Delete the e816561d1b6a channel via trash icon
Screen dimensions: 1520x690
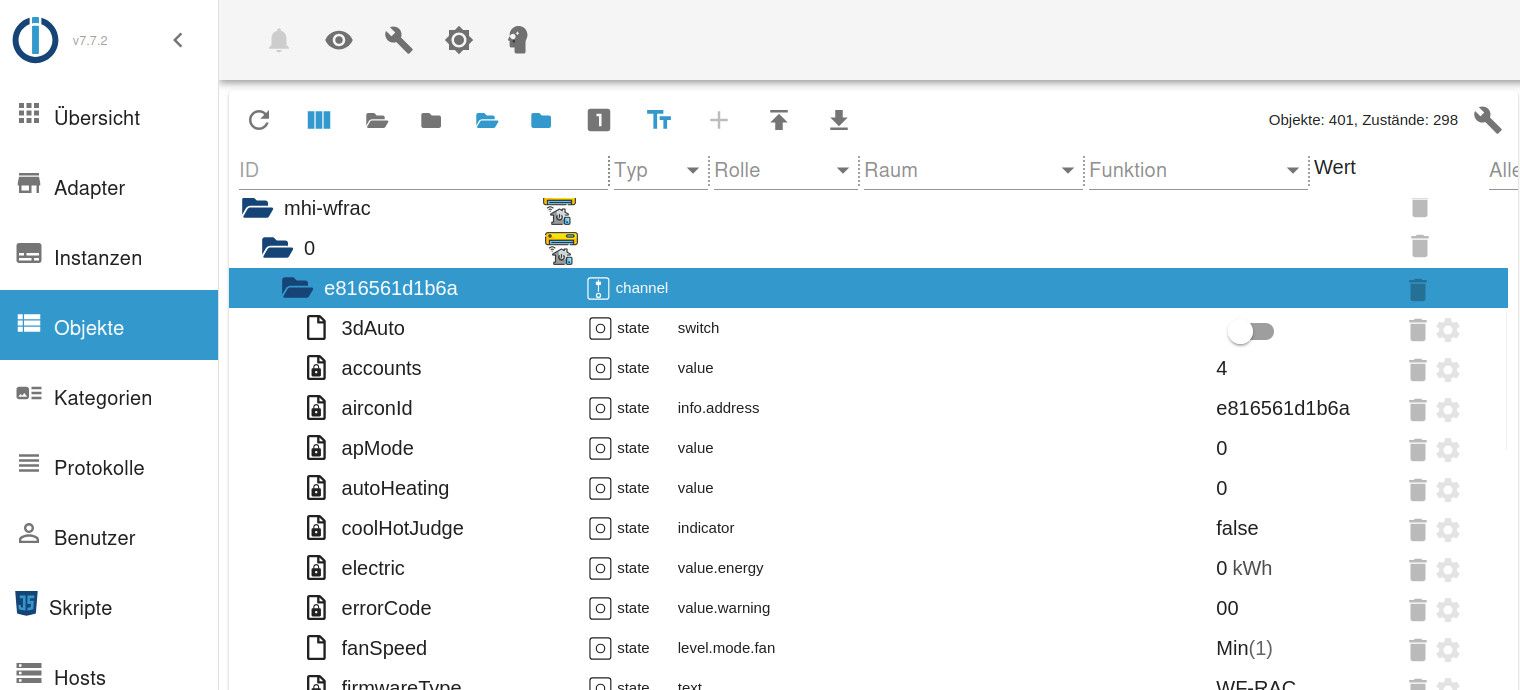click(1417, 290)
